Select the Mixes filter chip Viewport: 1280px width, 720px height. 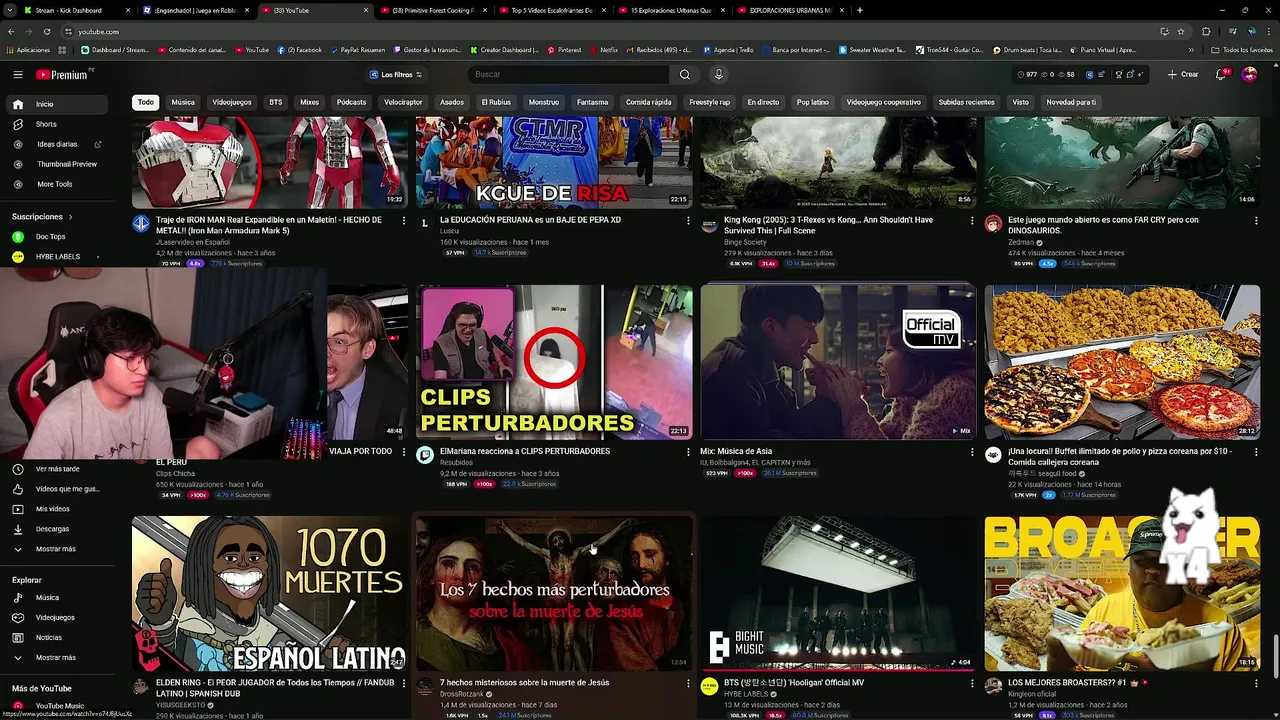pos(310,102)
